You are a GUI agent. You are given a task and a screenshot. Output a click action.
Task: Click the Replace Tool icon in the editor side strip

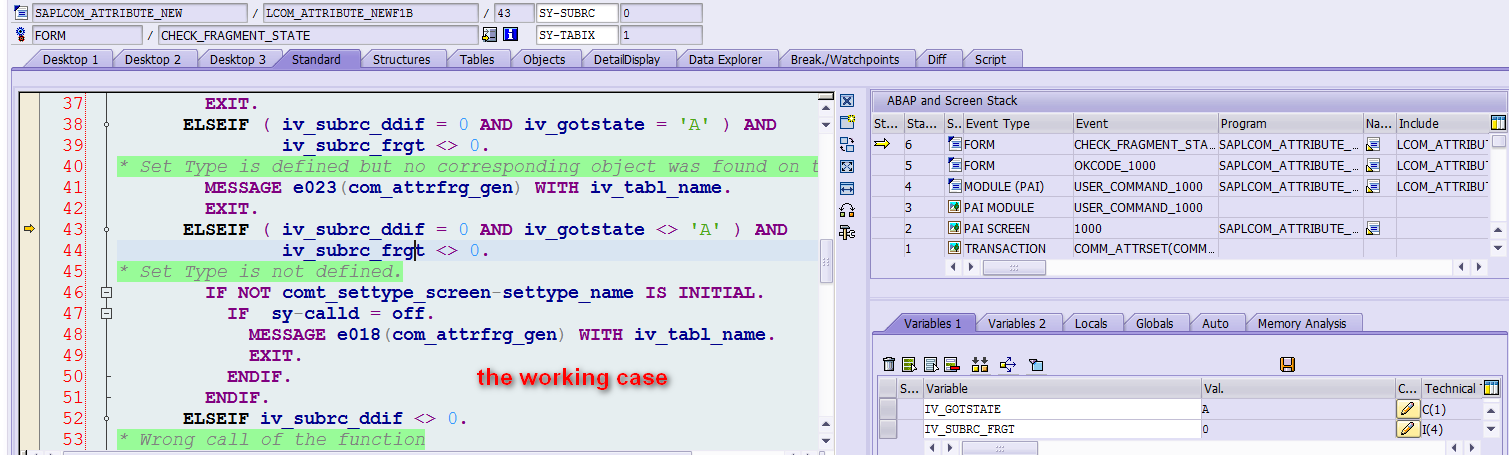[847, 144]
